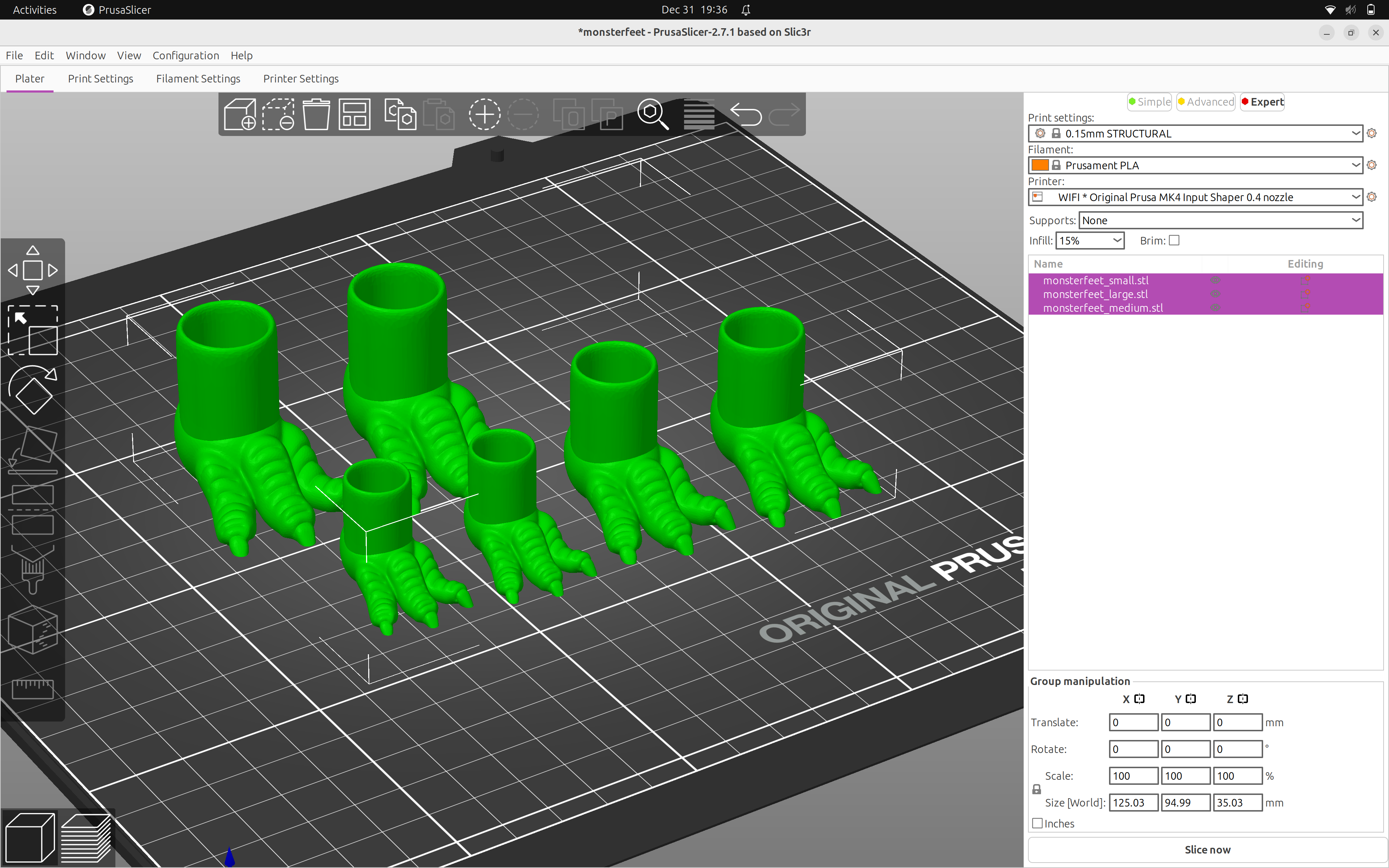Click the Undo arrow in toolbar

tap(746, 114)
